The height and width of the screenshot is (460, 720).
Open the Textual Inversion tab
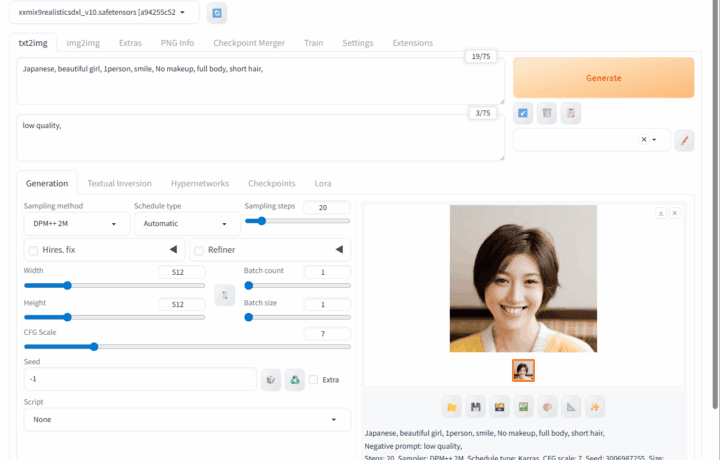[x=119, y=183]
